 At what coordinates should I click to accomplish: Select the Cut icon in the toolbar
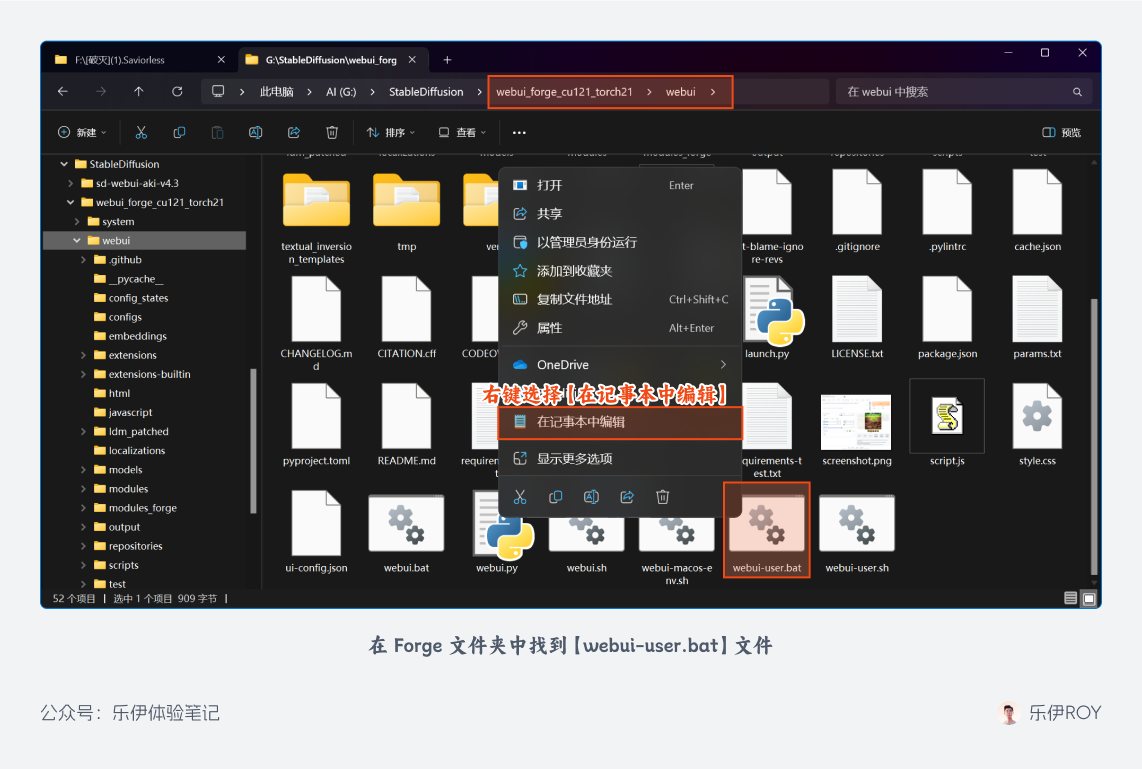point(142,132)
